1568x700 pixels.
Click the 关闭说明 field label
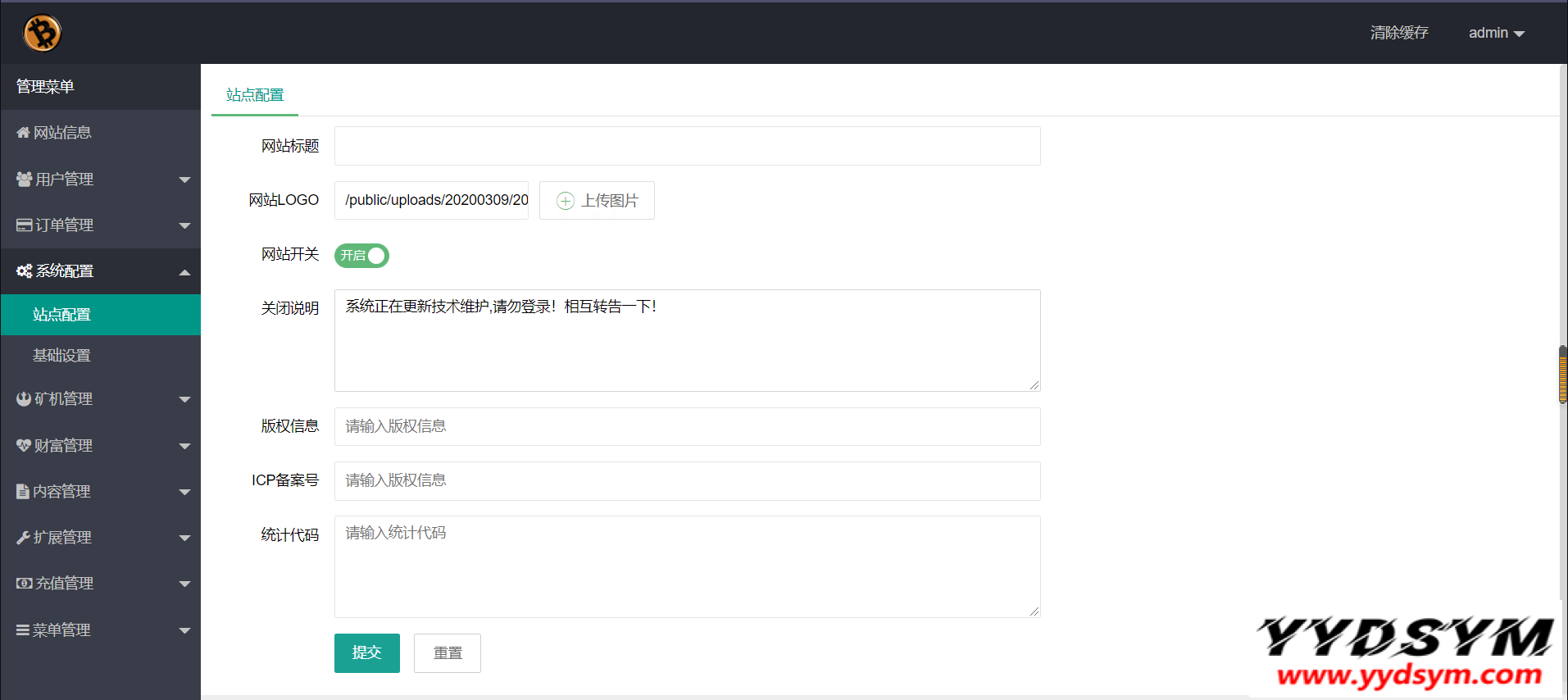coord(290,308)
